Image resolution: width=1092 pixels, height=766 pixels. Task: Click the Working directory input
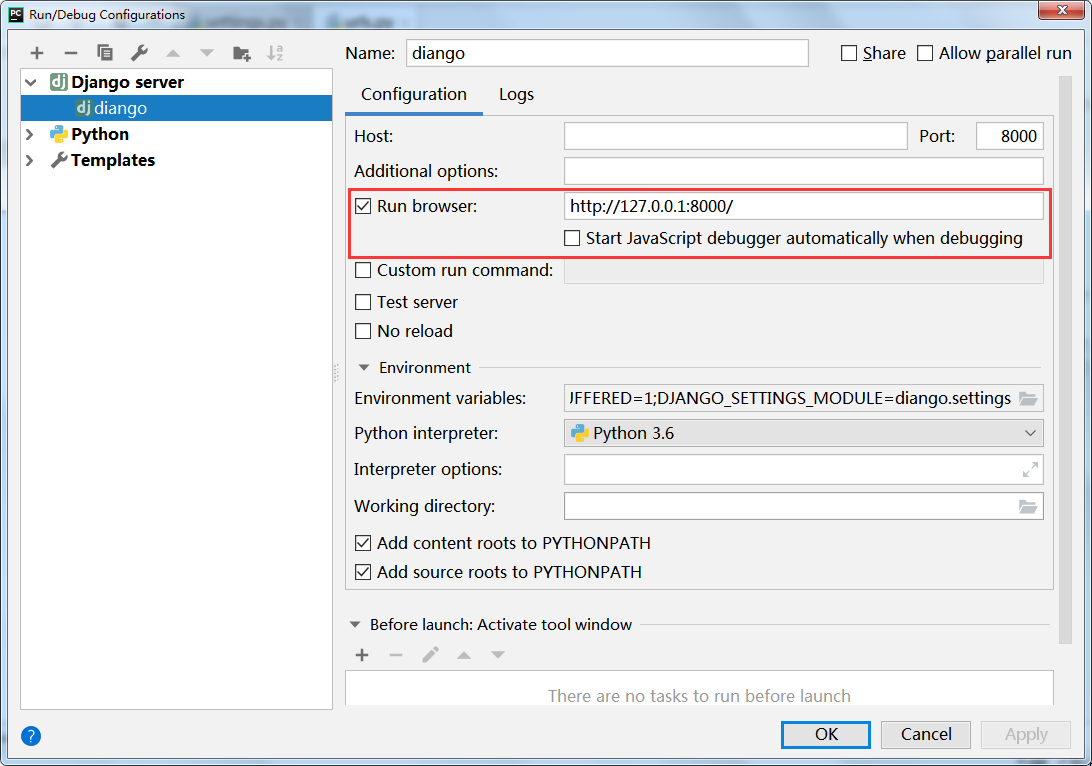(x=790, y=506)
